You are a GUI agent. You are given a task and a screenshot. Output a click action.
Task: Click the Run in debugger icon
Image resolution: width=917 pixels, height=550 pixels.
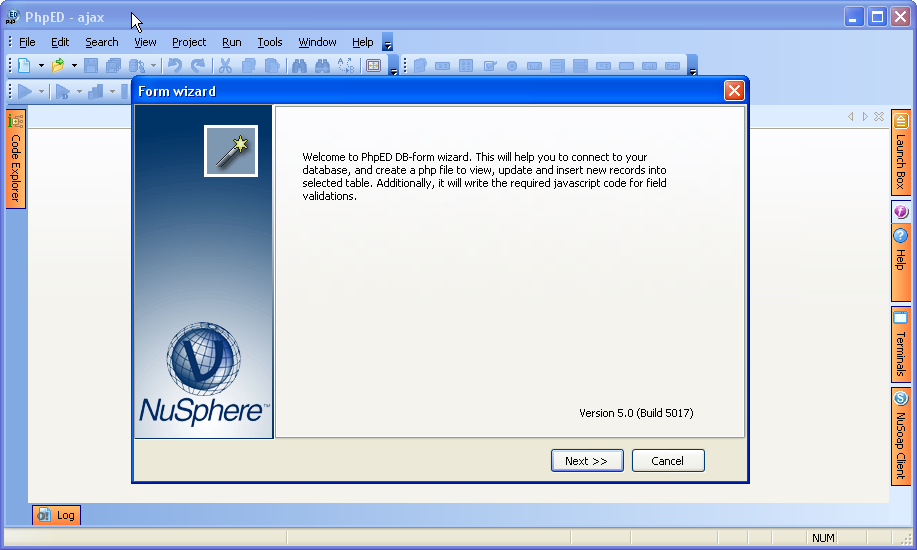click(63, 91)
